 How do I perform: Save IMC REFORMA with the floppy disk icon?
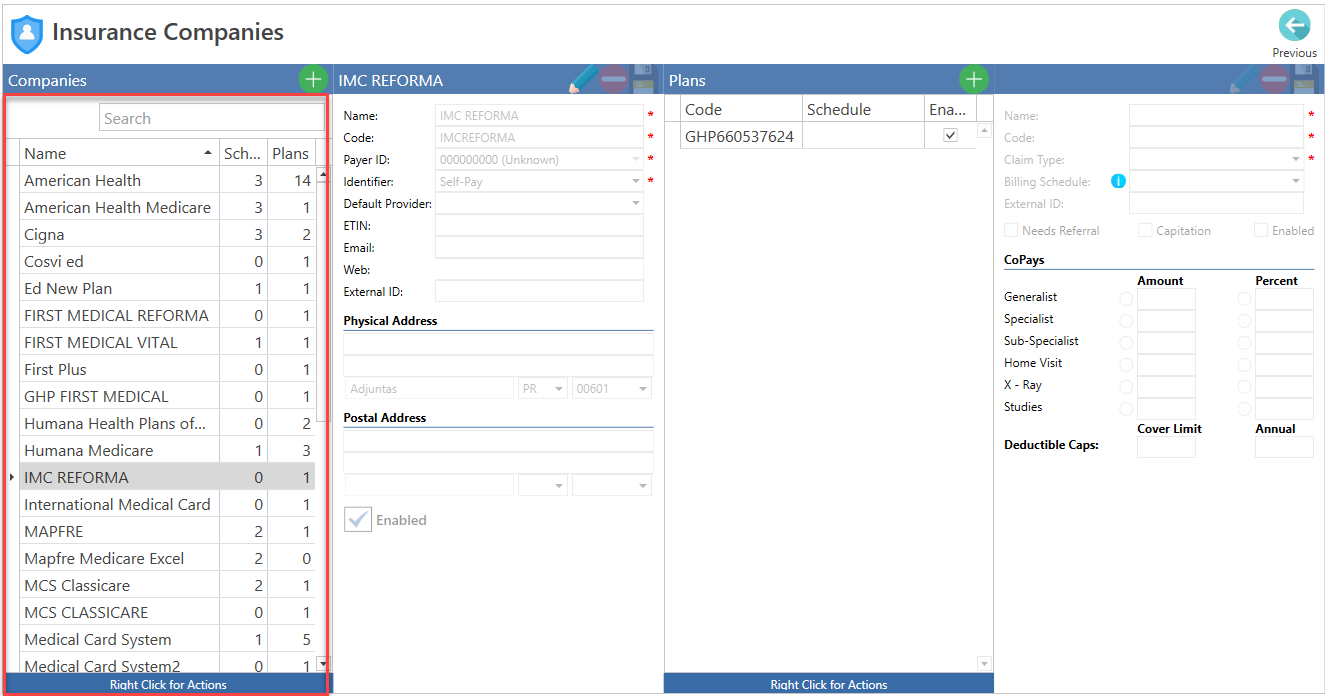click(643, 80)
